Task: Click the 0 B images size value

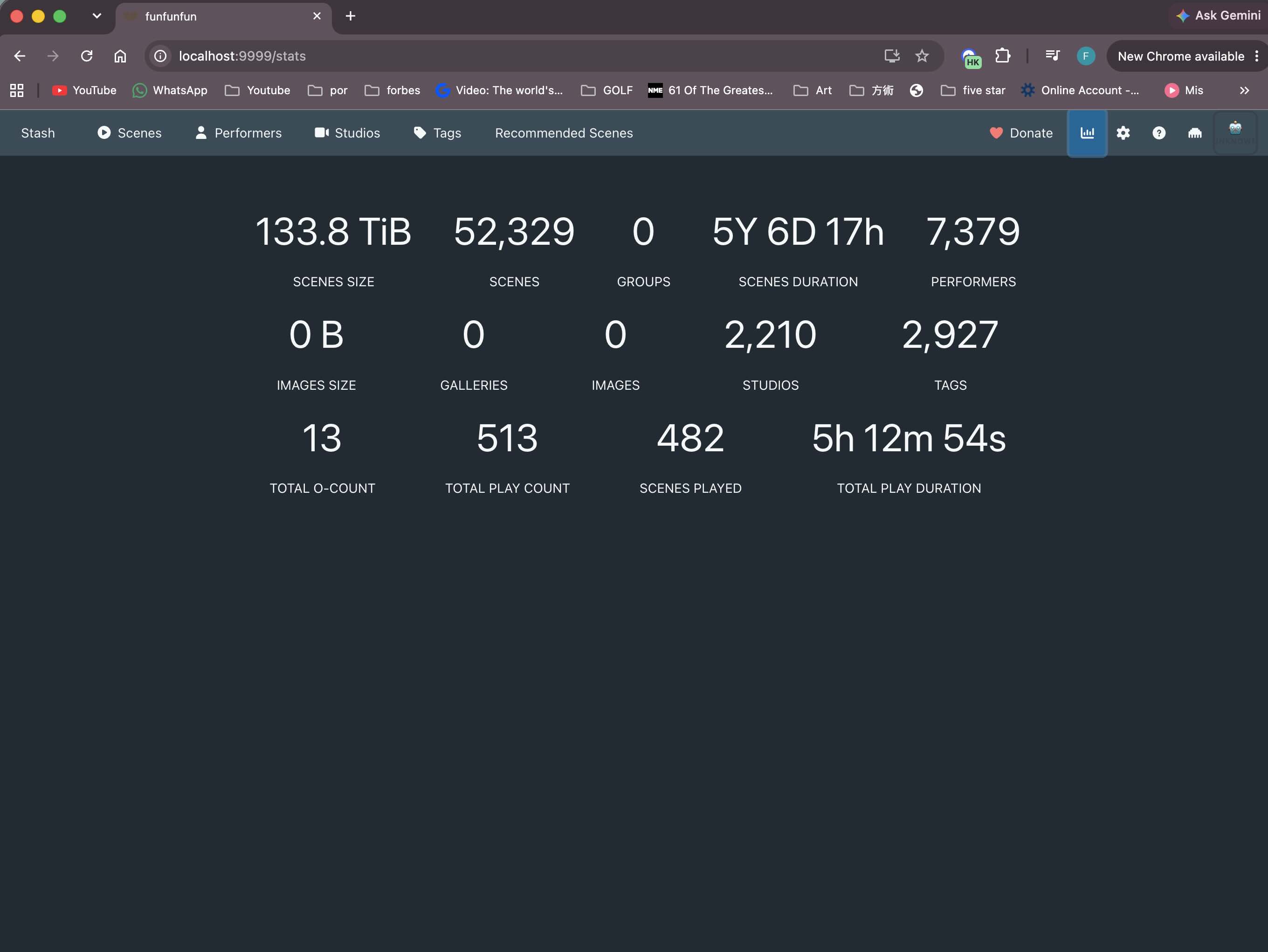Action: 317,335
